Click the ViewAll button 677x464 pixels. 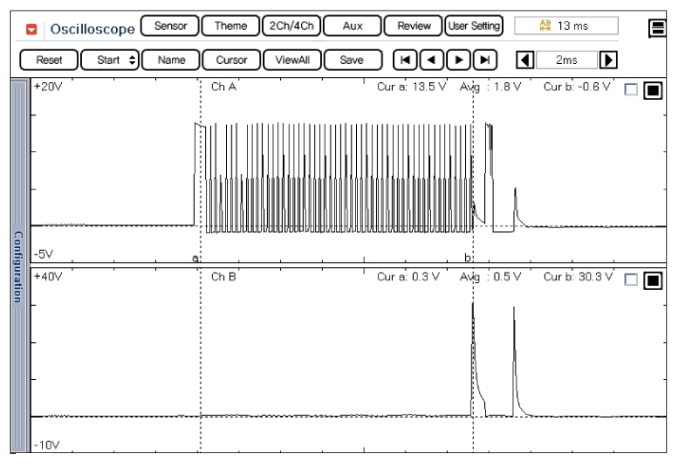tap(292, 60)
